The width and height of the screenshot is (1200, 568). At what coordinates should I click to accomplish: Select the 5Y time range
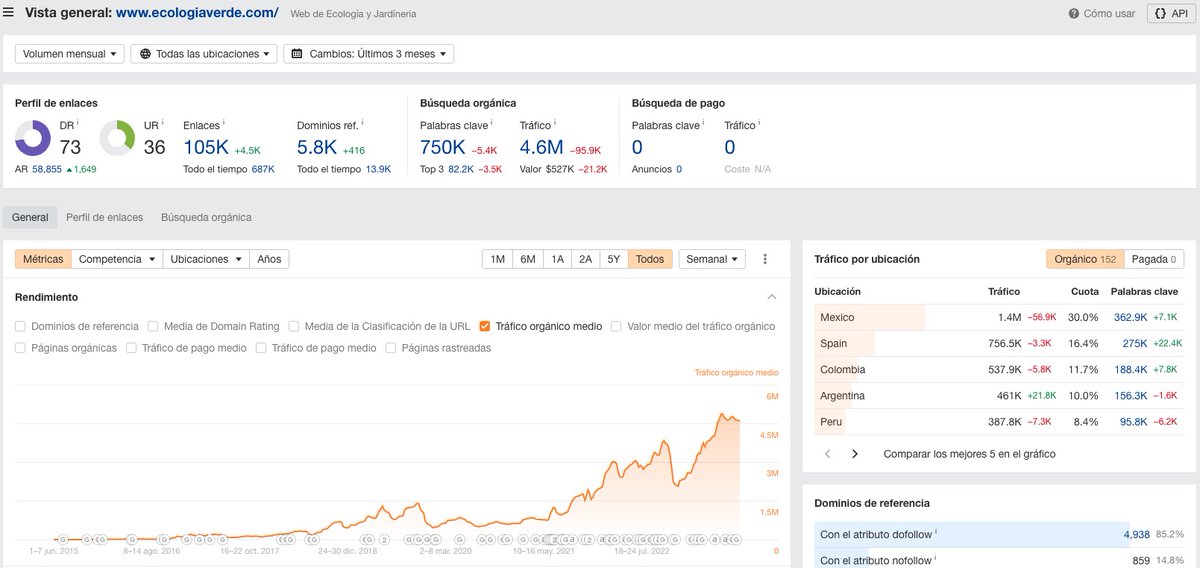[614, 259]
